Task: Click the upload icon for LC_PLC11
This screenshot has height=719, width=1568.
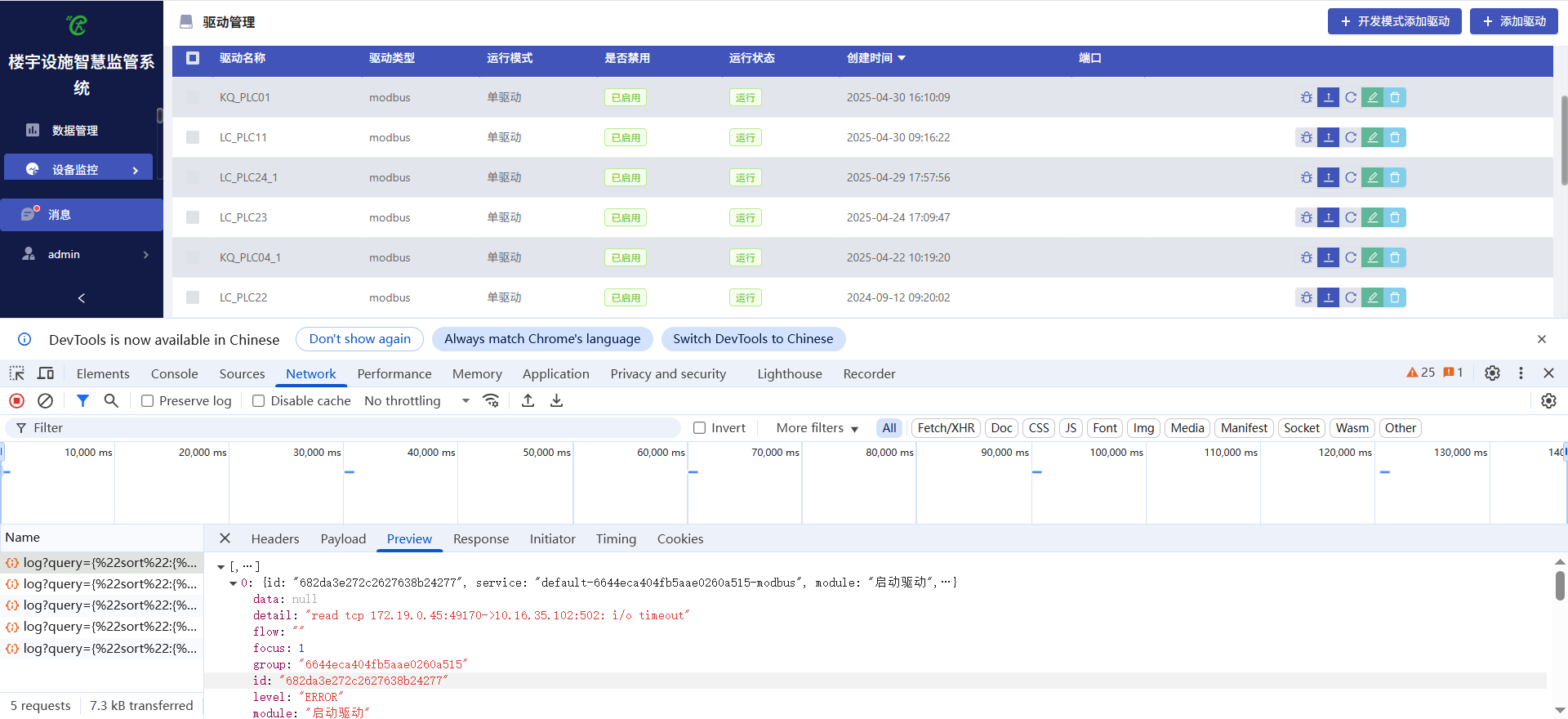Action: click(1328, 137)
